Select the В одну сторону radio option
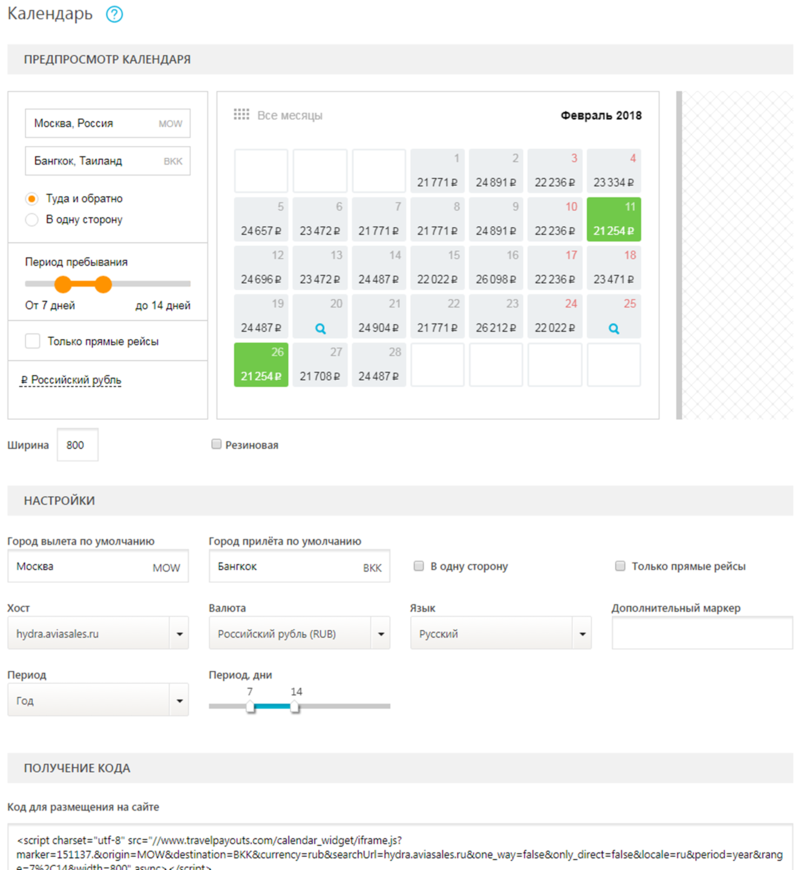 pos(32,219)
